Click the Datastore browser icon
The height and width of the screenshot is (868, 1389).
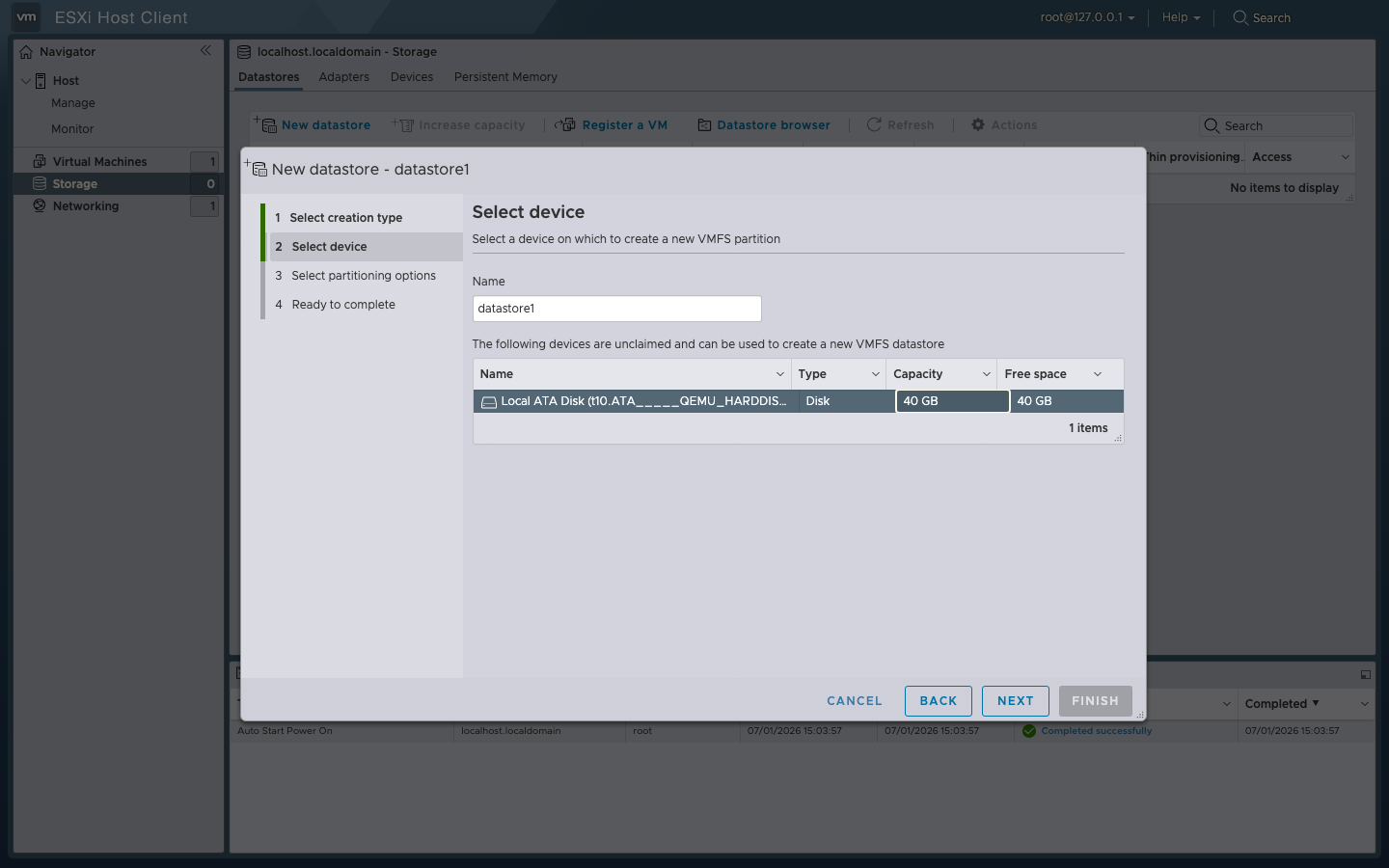(x=704, y=125)
